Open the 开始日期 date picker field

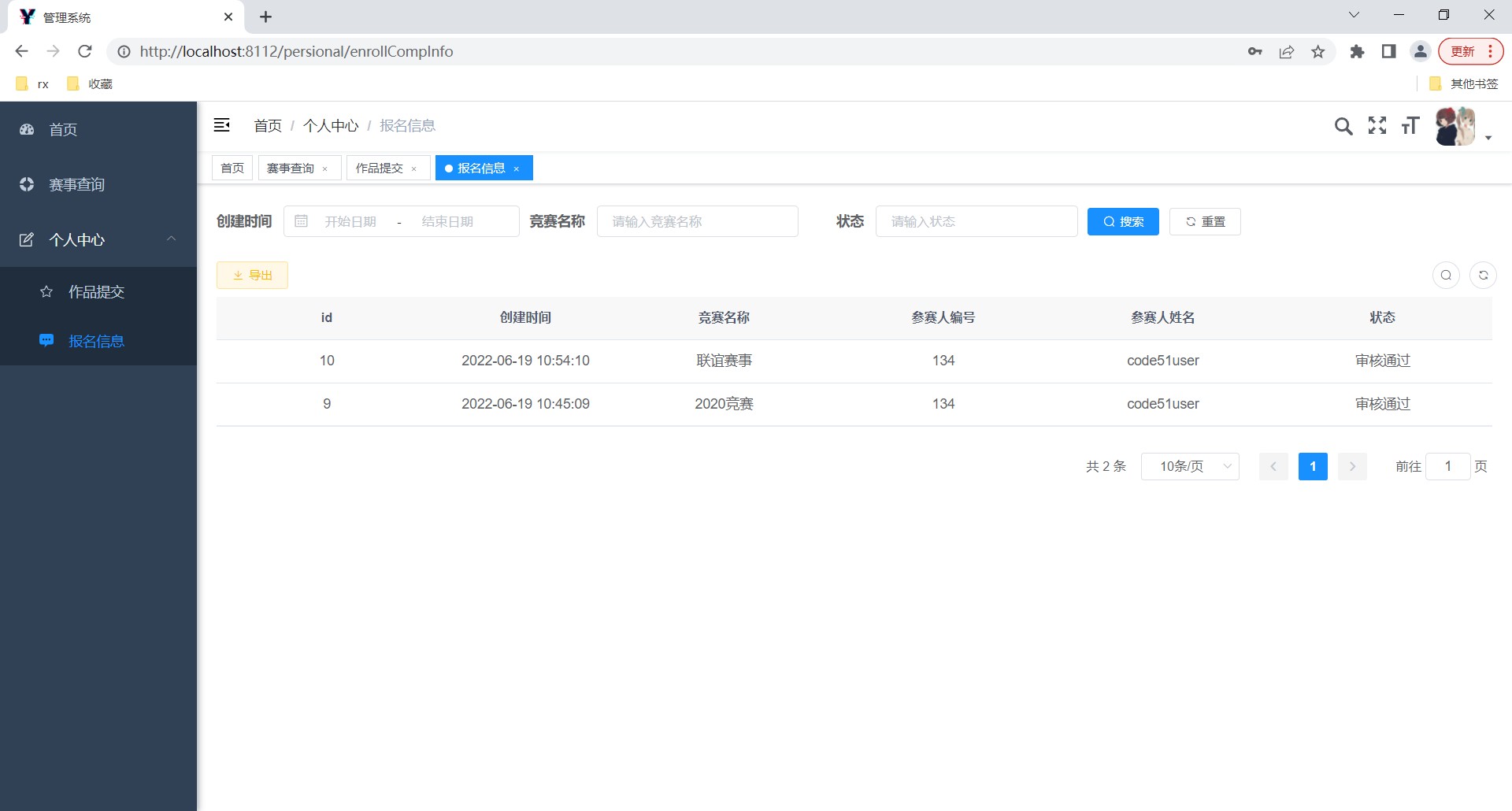tap(350, 221)
